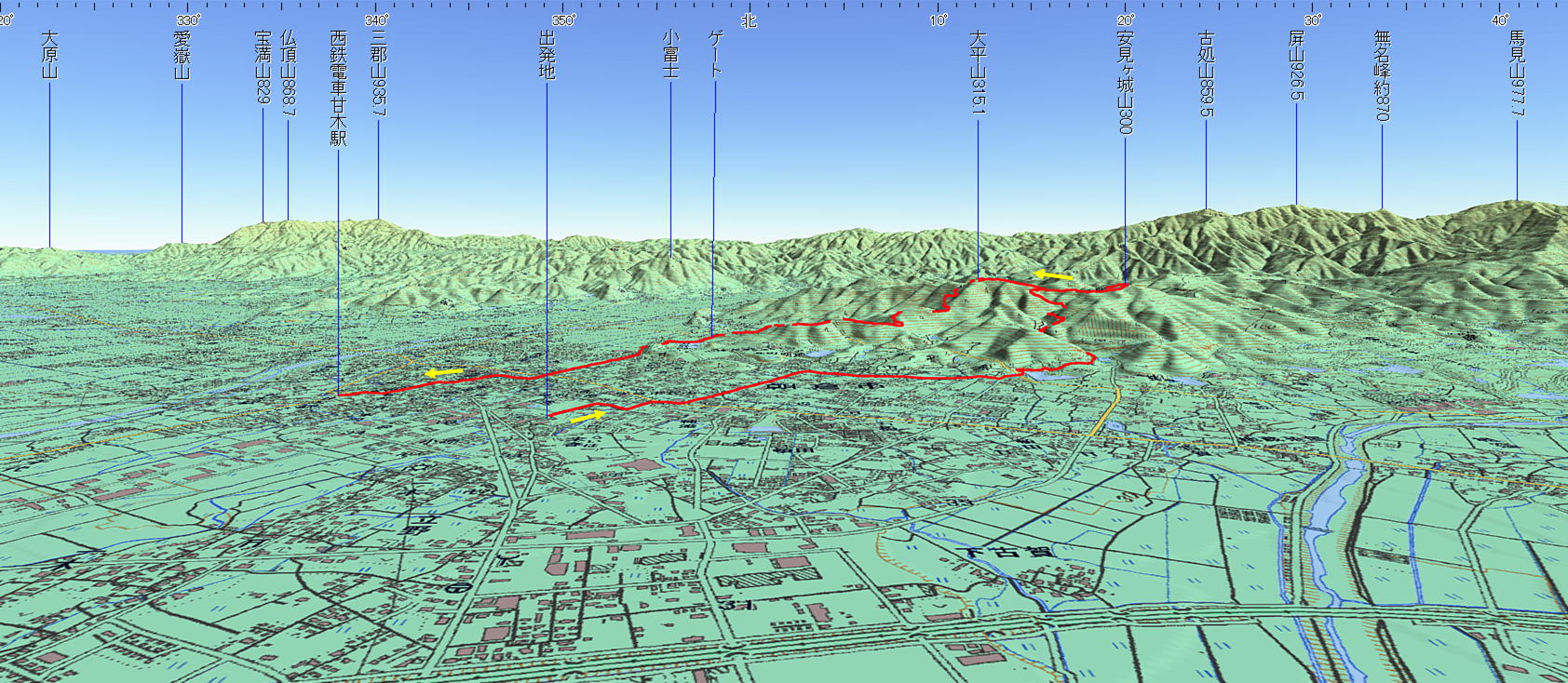Click the 西鉄電車甘木駅 station label
Screen dimensions: 1568x683
338,87
